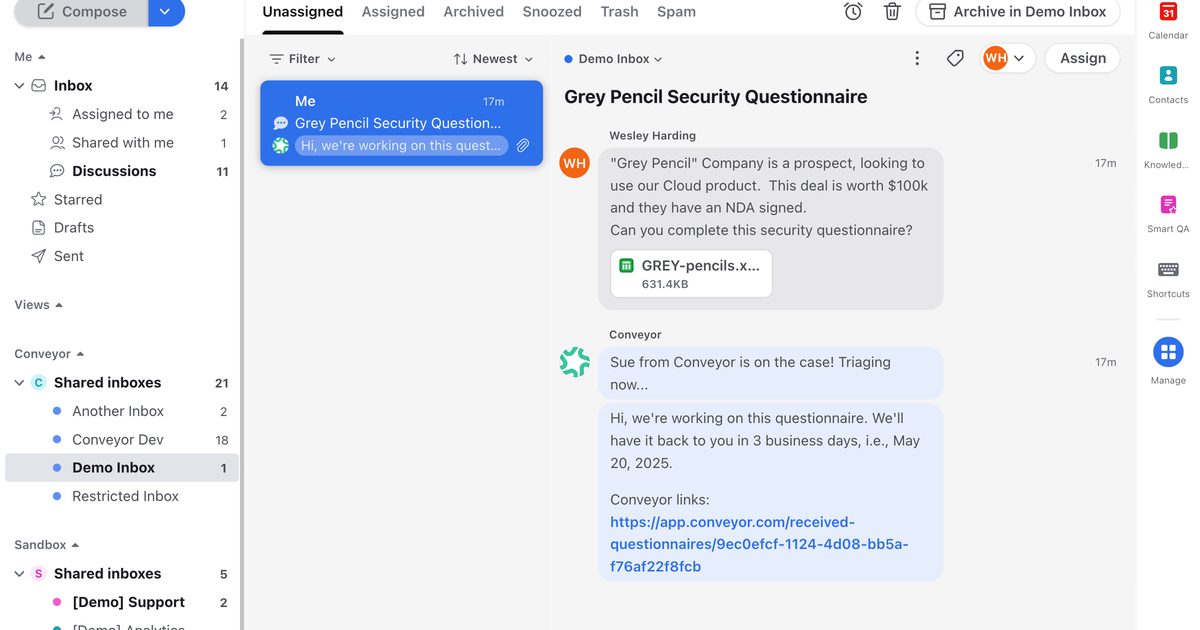
Task: Click the Manage apps icon
Action: pos(1168,352)
